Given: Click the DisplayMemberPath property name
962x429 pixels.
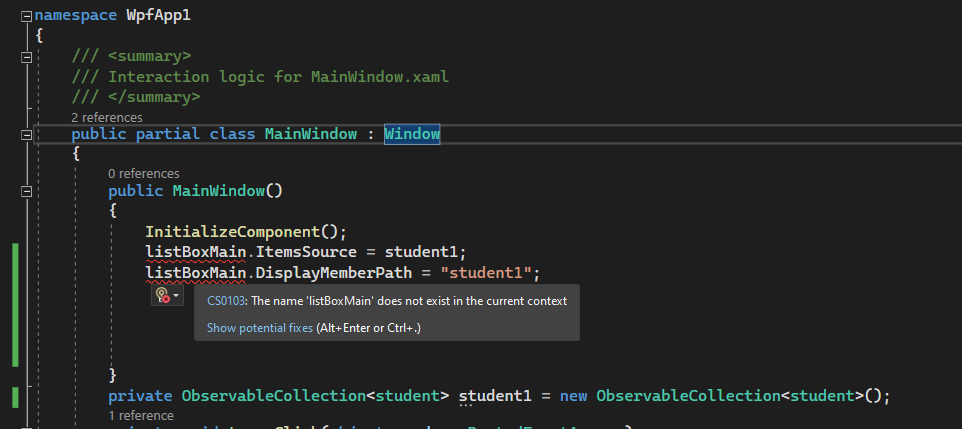Looking at the screenshot, I should point(333,273).
